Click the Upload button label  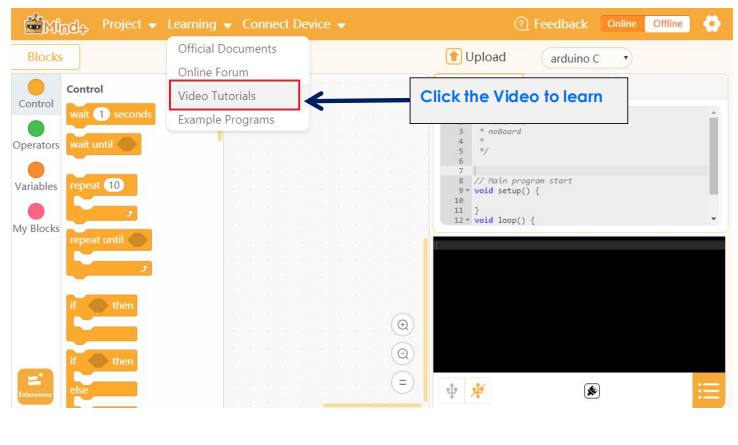[485, 57]
